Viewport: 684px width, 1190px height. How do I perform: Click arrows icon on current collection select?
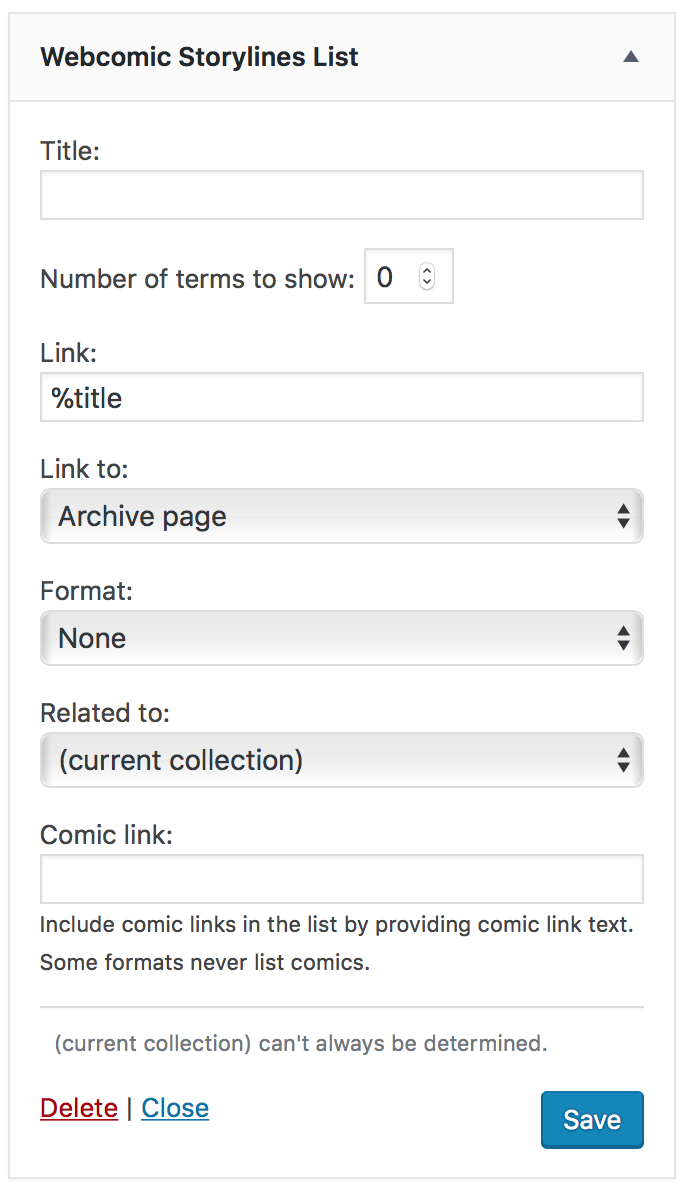623,760
